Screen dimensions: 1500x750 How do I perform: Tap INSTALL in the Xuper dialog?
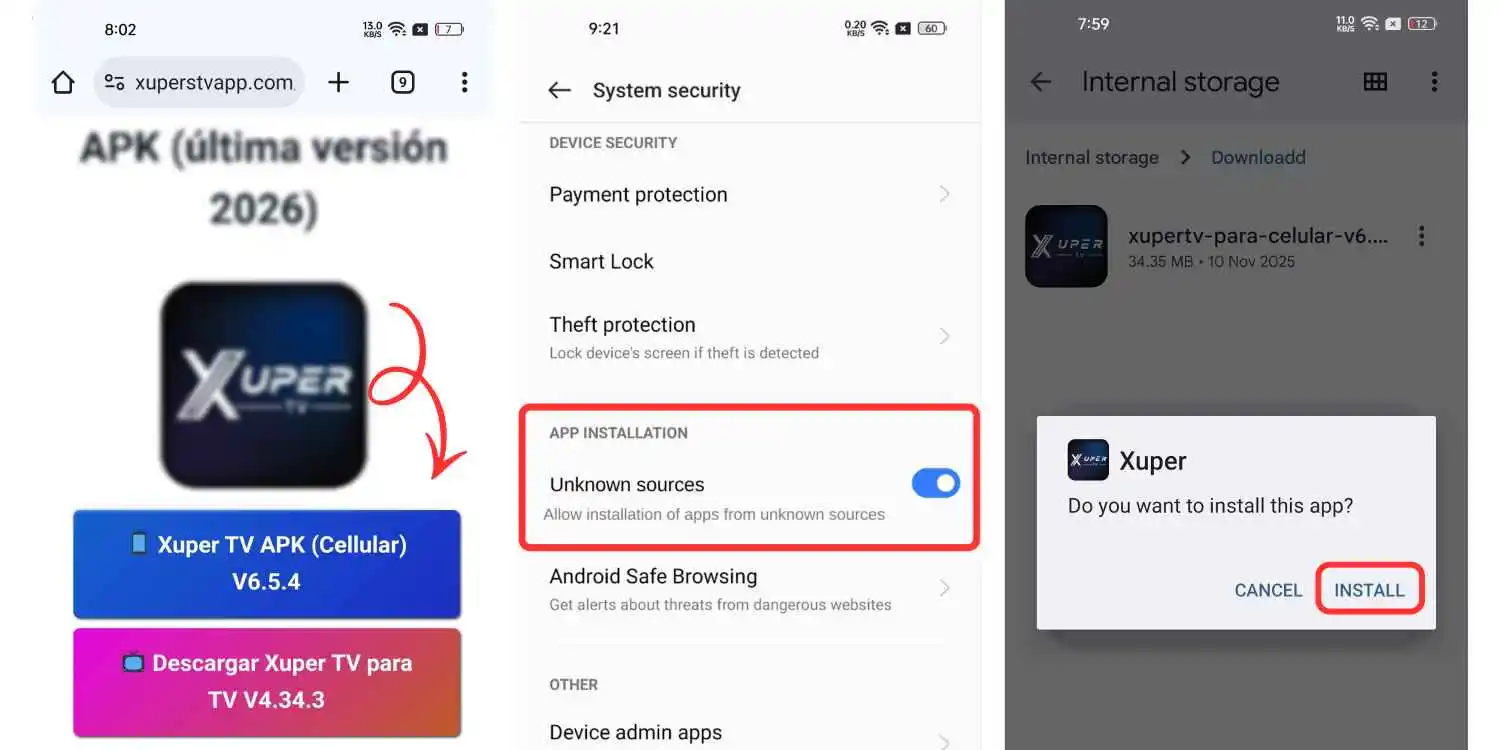pos(1369,590)
